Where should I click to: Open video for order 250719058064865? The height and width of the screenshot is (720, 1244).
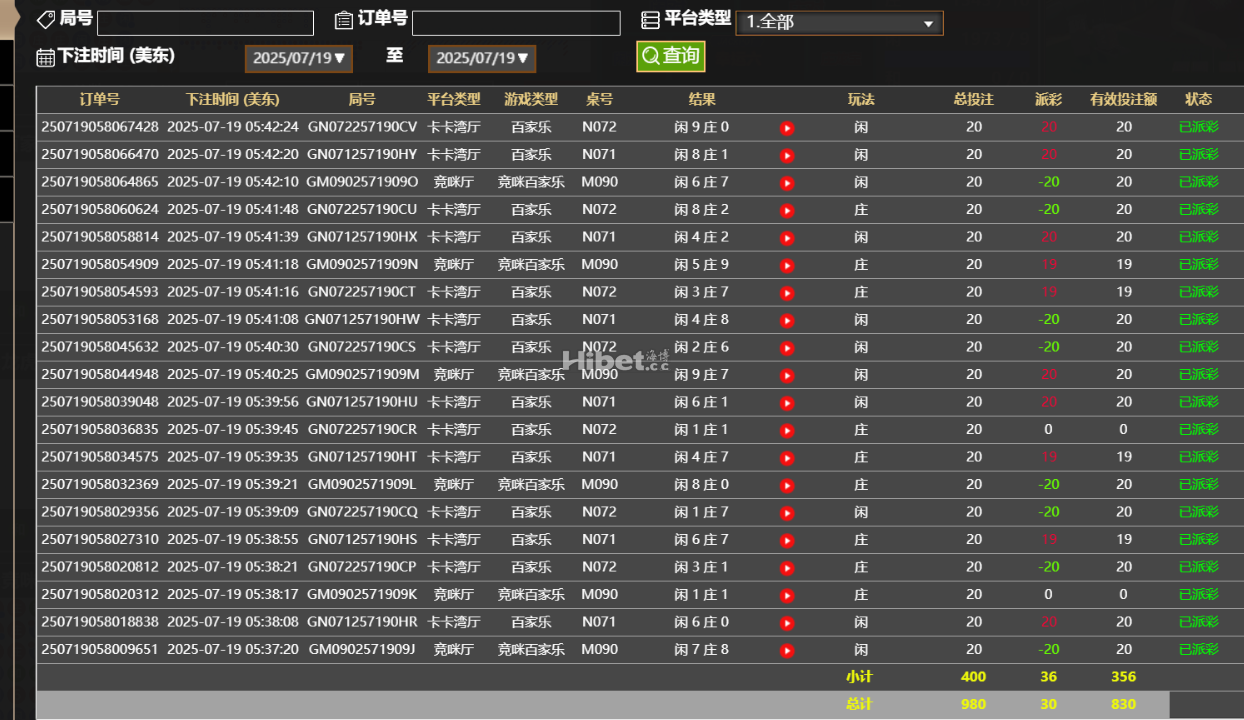pos(787,183)
